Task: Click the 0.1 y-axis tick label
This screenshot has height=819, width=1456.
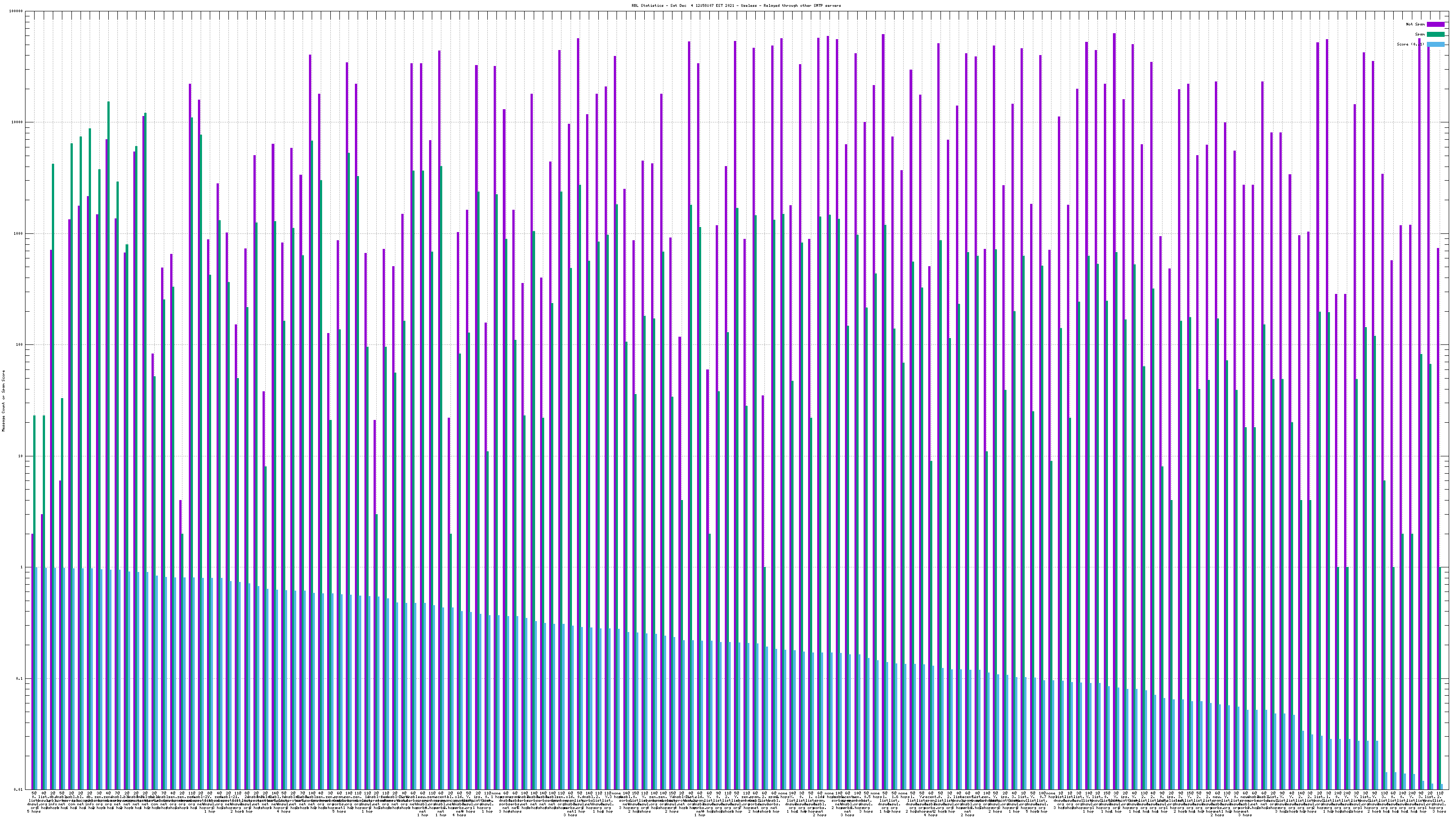Action: pyautogui.click(x=20, y=679)
